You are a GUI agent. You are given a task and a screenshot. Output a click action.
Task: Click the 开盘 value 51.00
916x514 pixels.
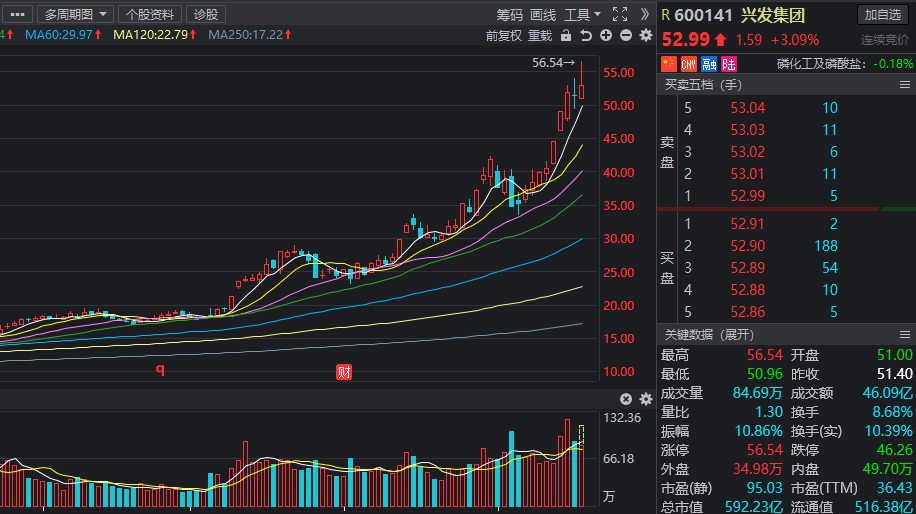pos(894,355)
